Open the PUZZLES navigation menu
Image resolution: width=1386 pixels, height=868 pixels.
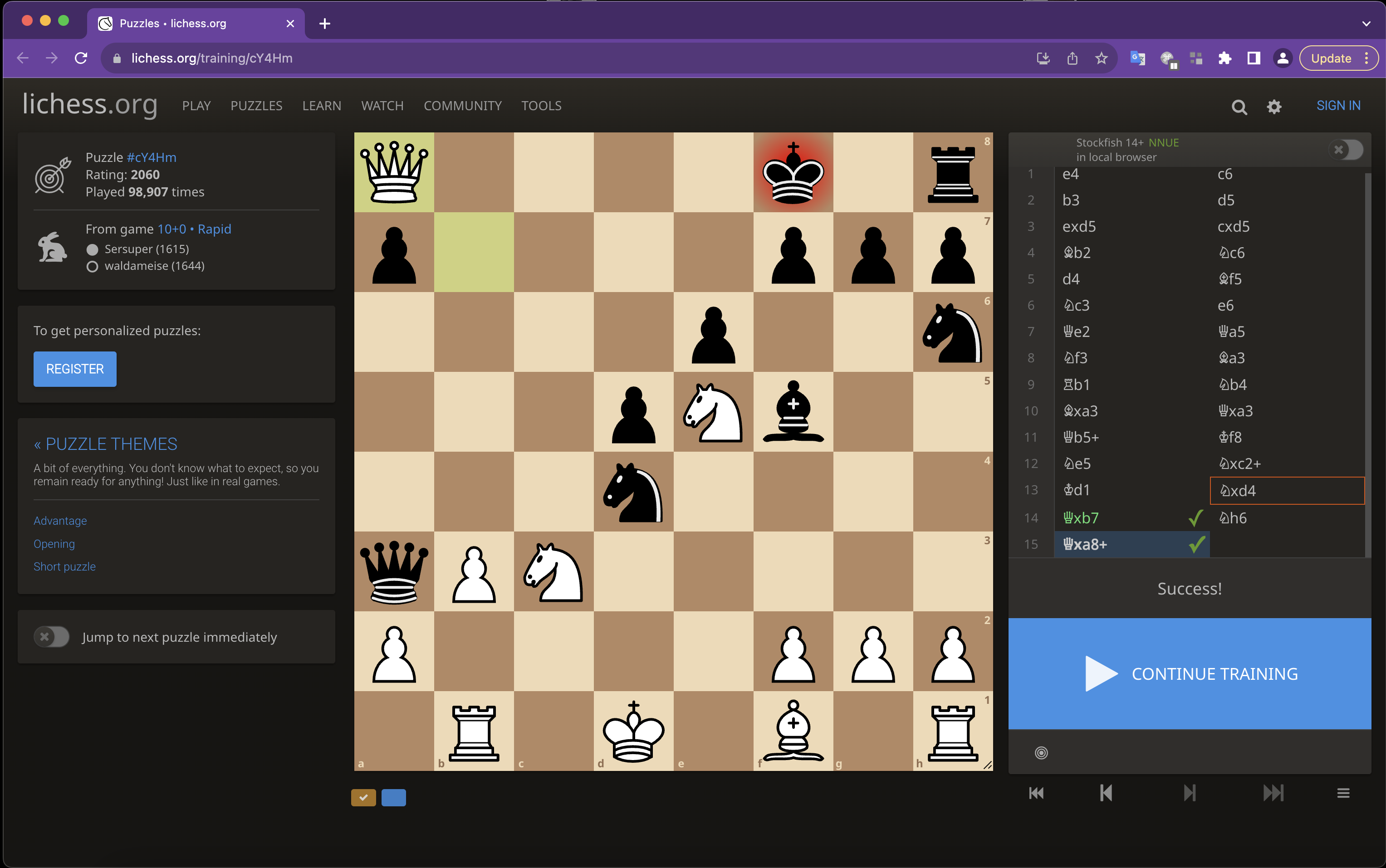[256, 106]
